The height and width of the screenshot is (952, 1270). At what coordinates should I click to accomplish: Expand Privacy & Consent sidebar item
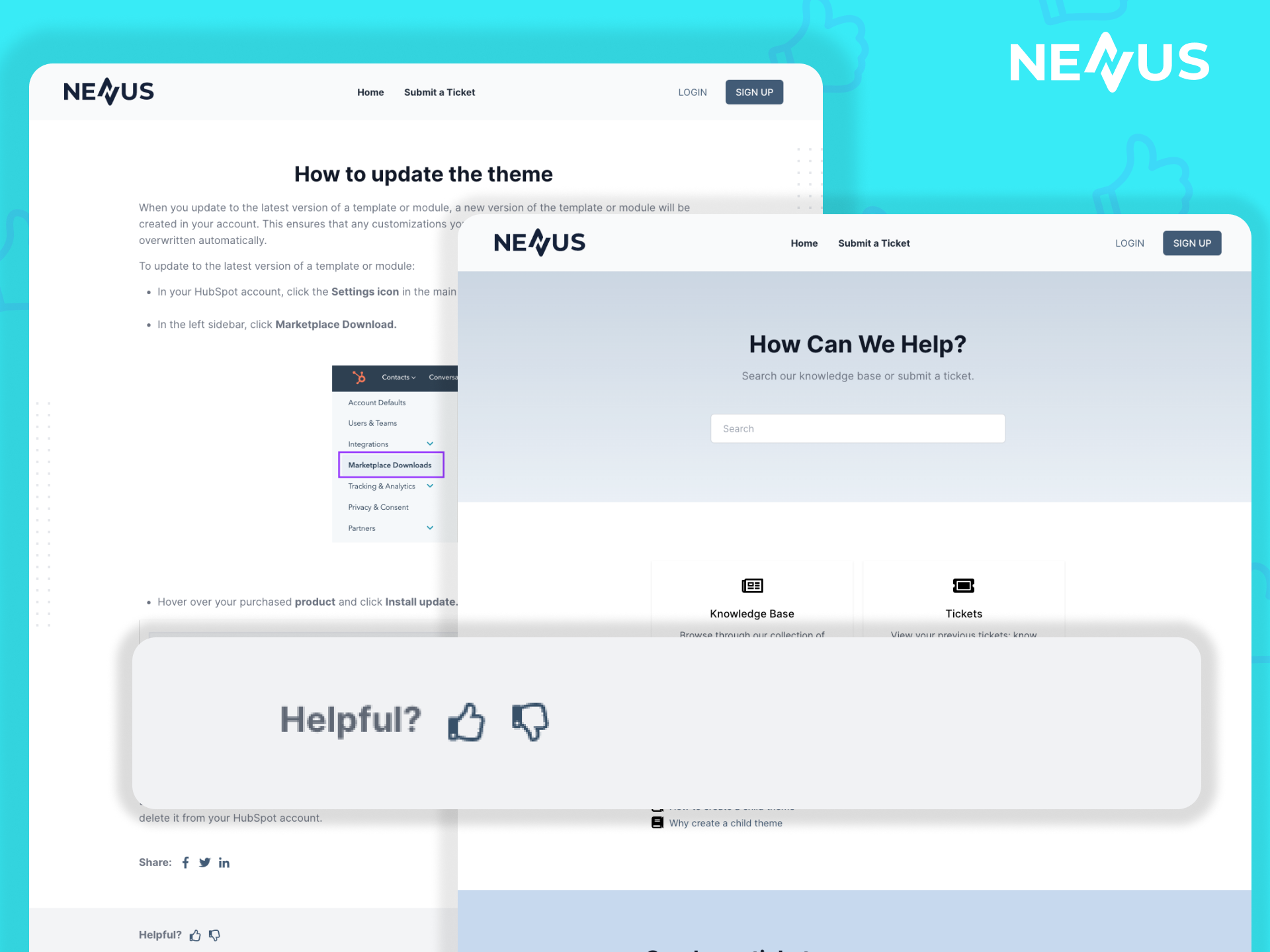[379, 507]
